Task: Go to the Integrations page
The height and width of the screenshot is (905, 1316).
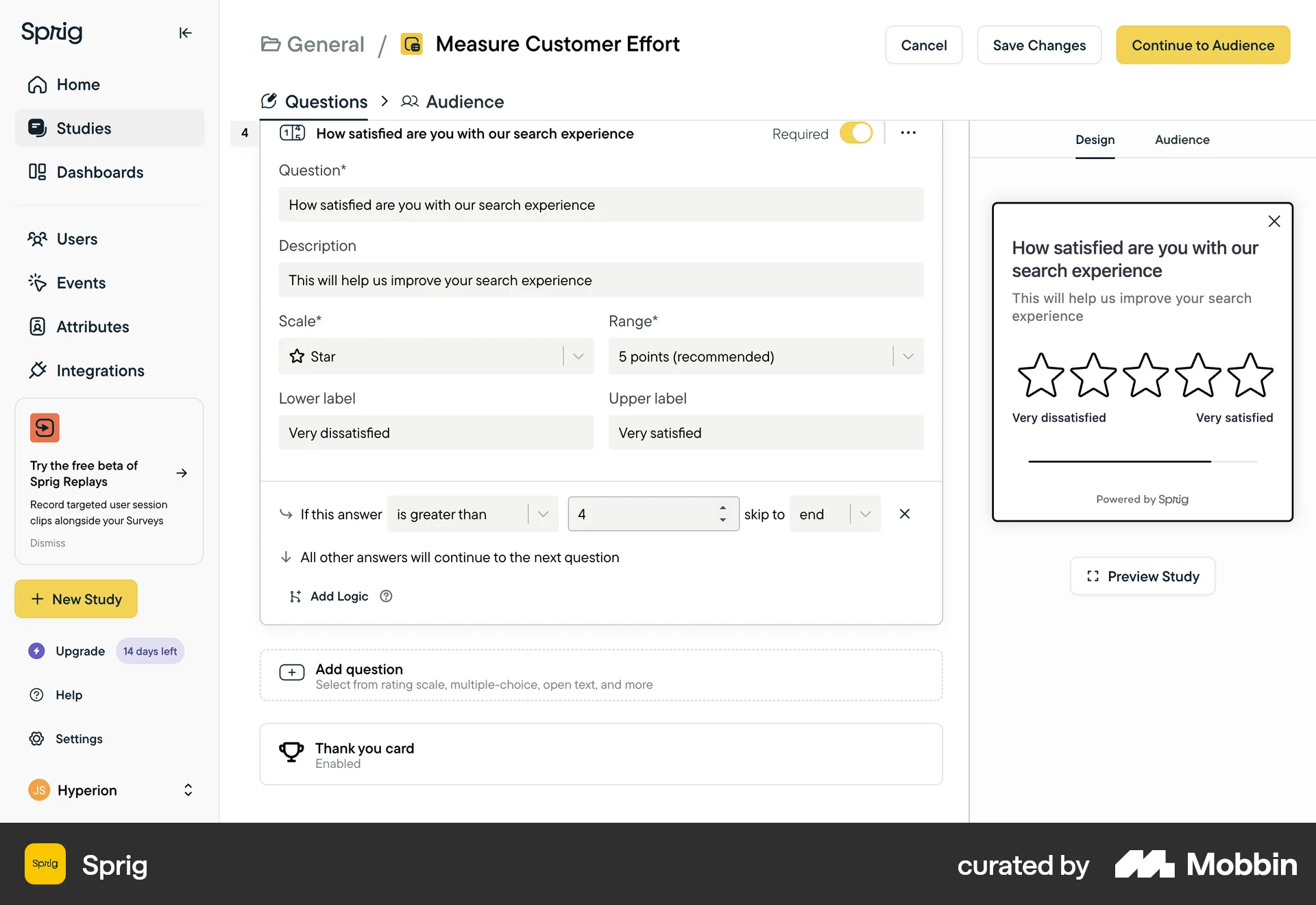Action: 100,371
